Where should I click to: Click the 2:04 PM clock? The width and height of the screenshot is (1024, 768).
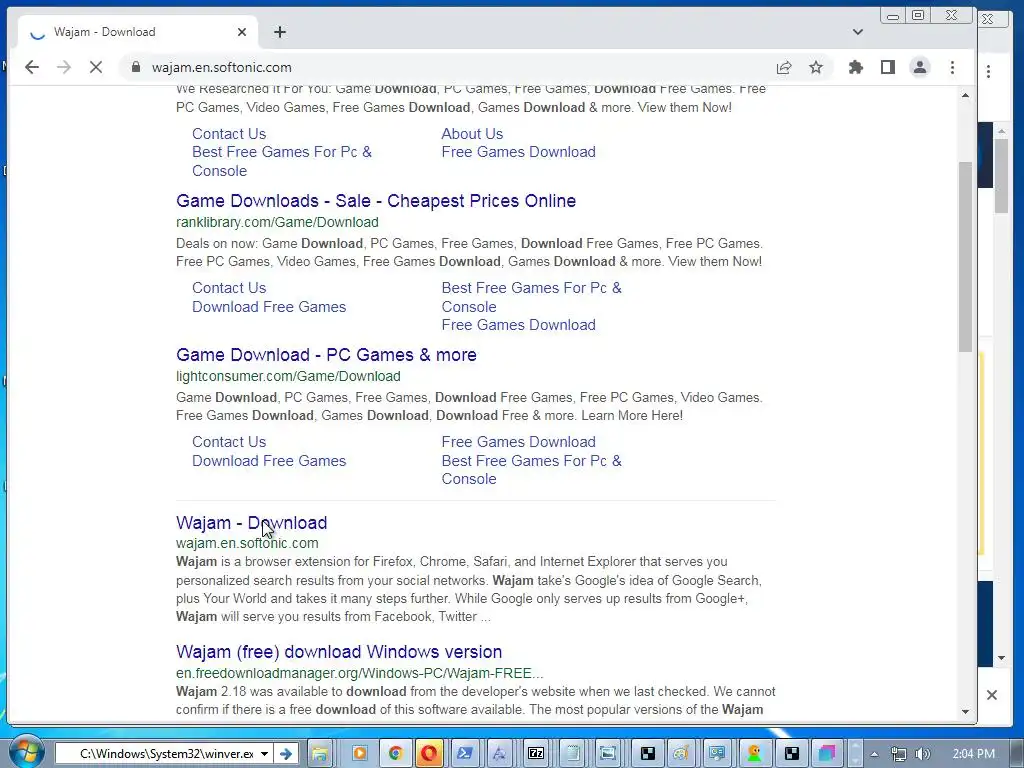(x=974, y=754)
